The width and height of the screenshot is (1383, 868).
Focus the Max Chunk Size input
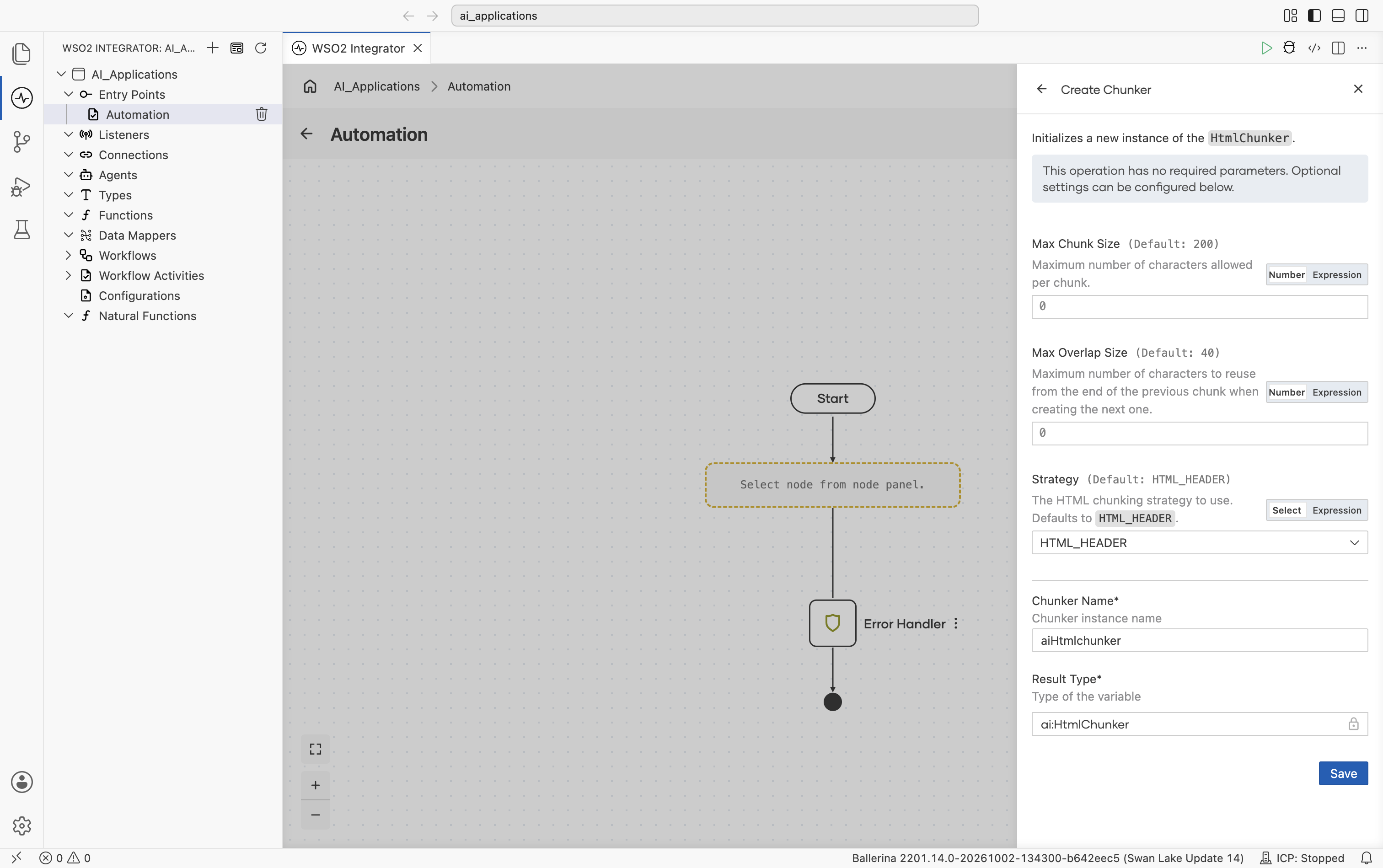tap(1199, 306)
